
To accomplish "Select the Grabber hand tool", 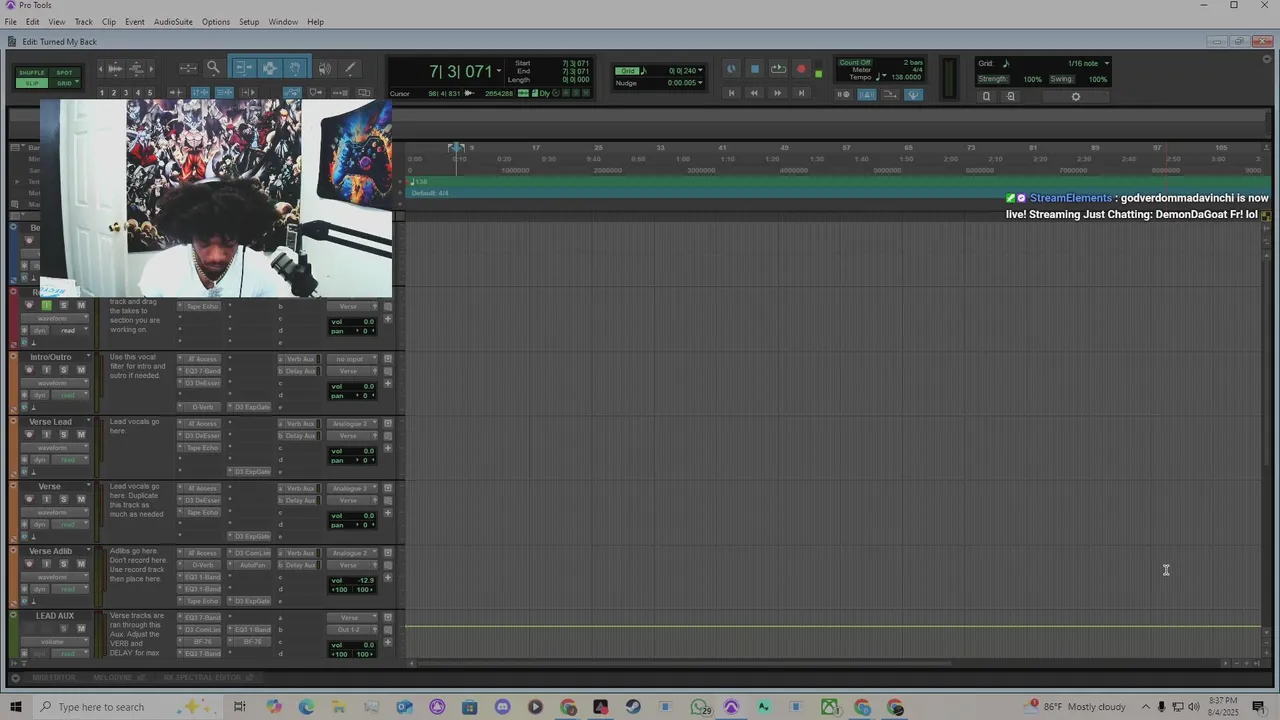I will [296, 68].
